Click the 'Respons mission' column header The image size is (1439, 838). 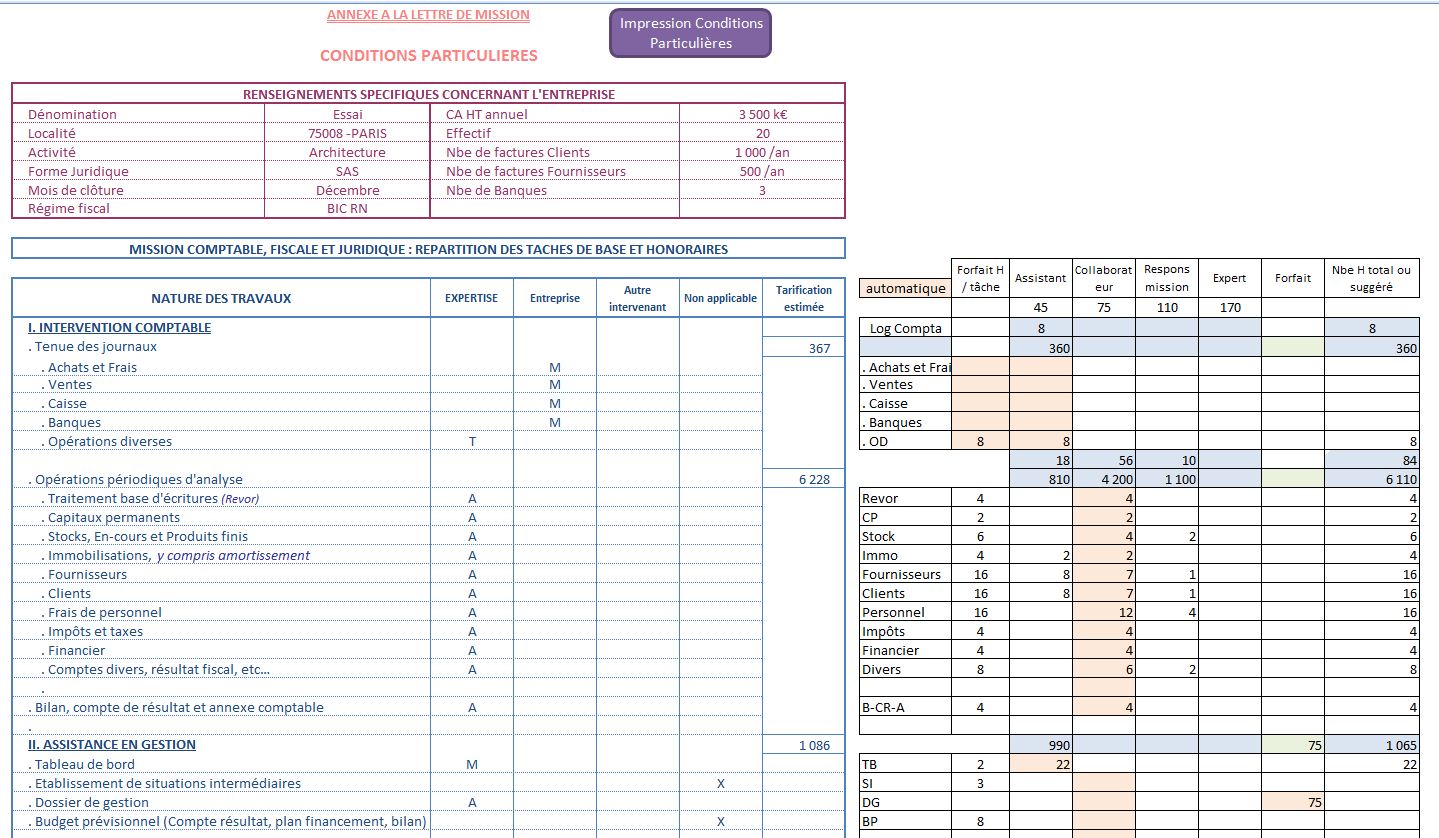[1167, 278]
